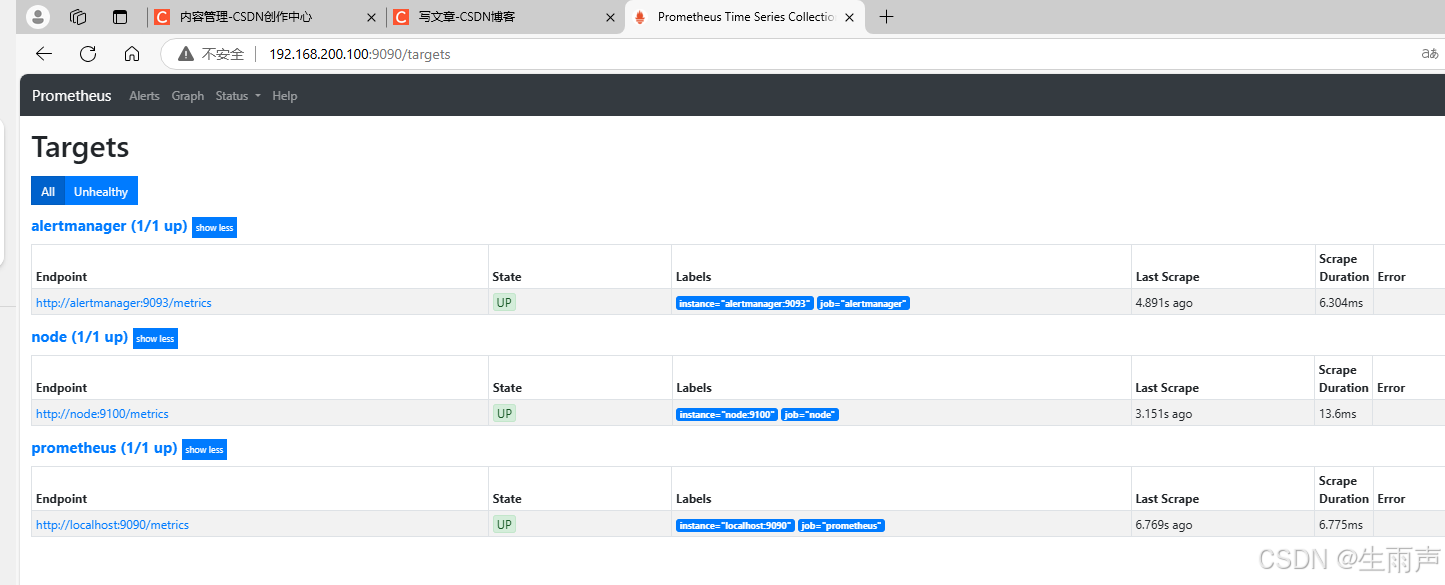Collapse prometheus group with show less
Viewport: 1445px width, 585px height.
(204, 450)
